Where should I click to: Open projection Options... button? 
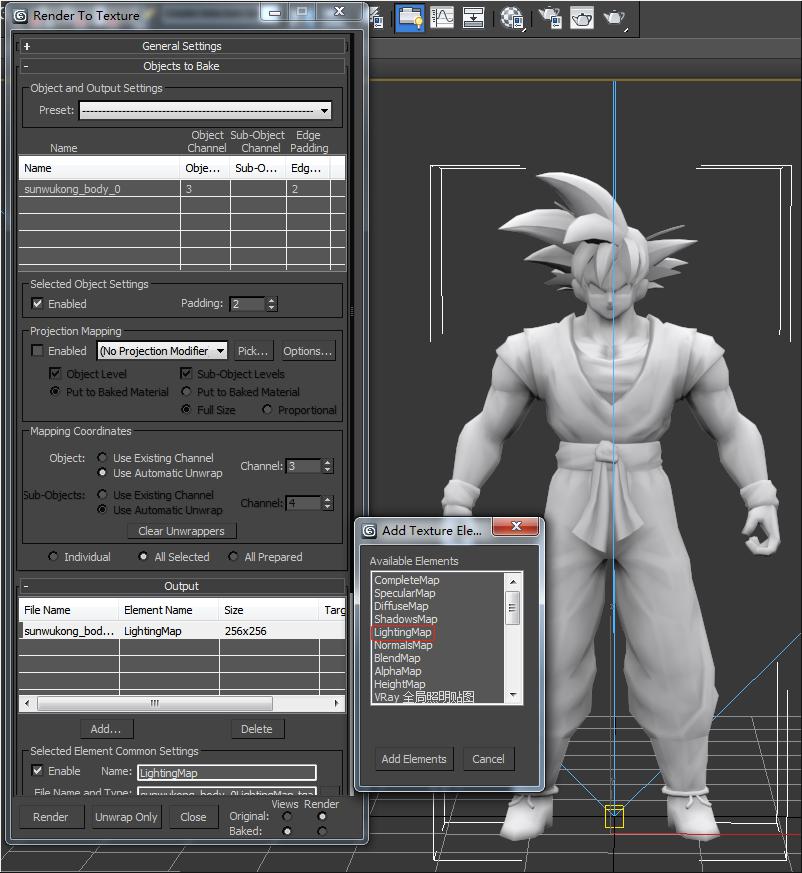pyautogui.click(x=307, y=351)
